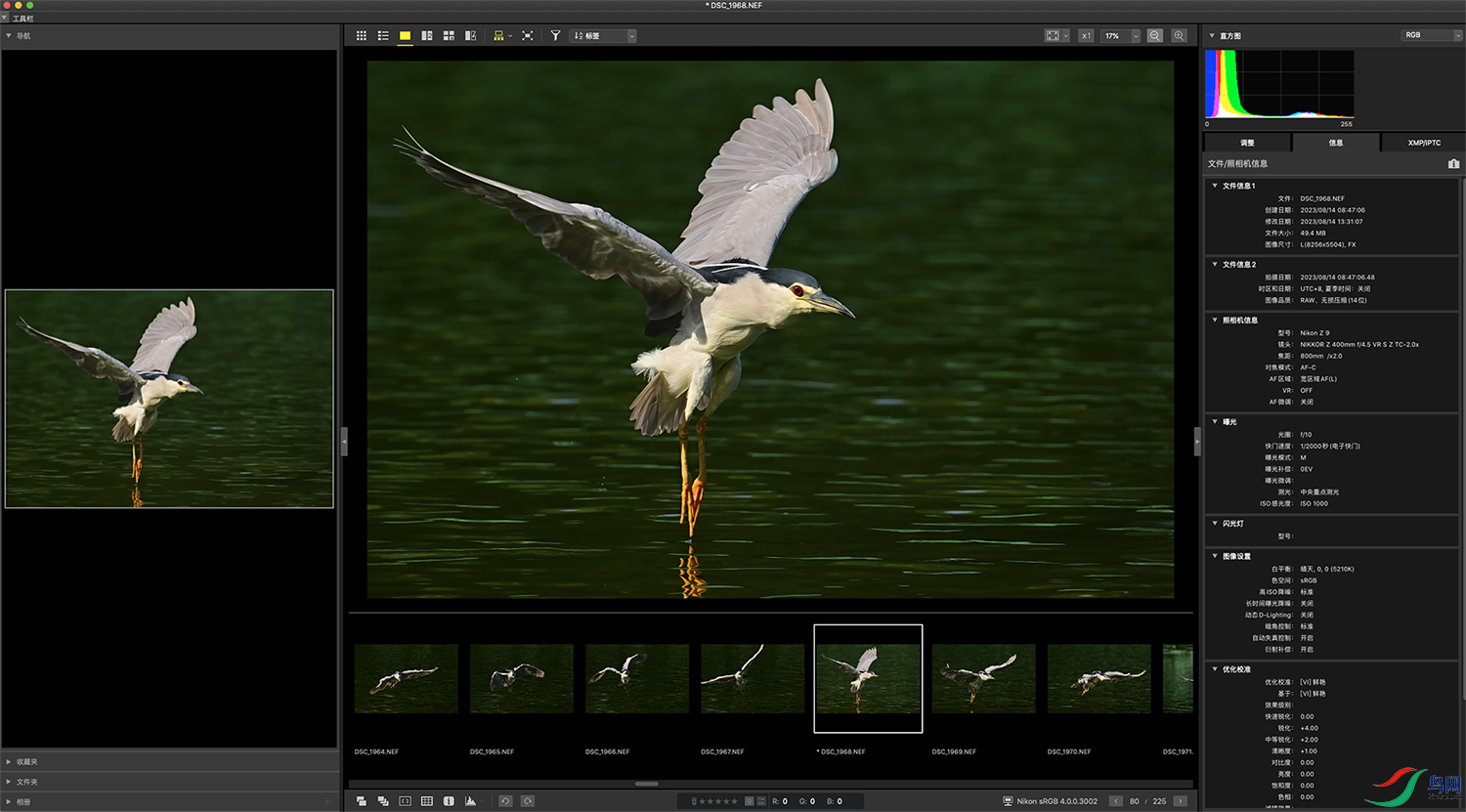Switch to thumbnail grid view
Screen dimensions: 1466x812
tap(361, 36)
